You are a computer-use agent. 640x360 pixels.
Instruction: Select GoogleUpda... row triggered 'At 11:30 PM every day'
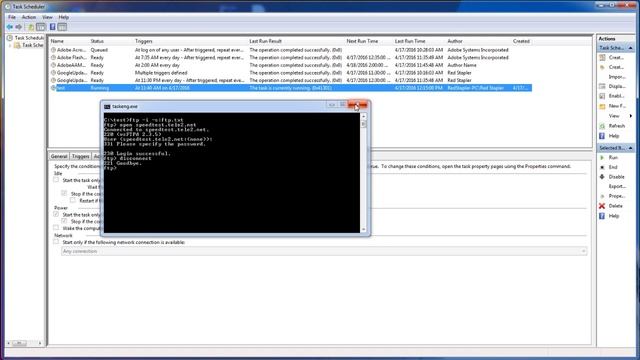click(x=291, y=80)
